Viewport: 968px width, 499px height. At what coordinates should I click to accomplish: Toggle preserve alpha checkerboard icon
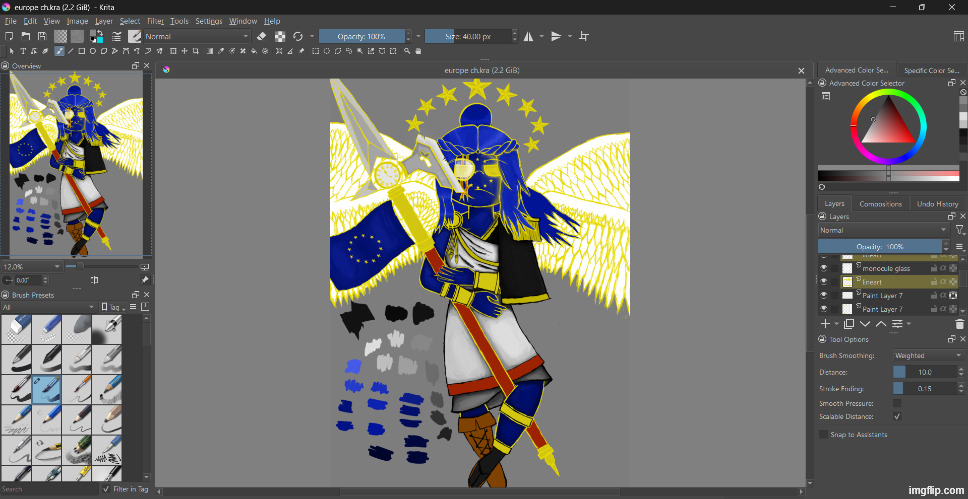(x=280, y=36)
